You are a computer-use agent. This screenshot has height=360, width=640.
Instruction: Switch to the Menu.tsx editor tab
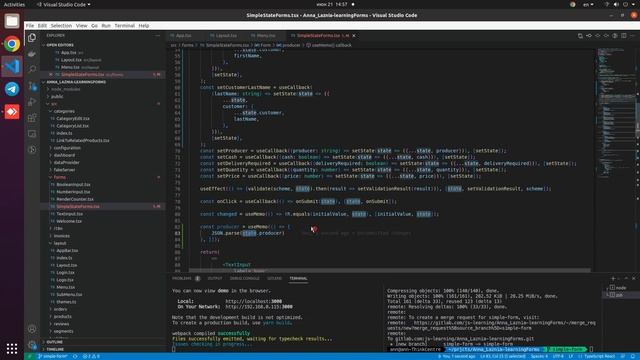pos(266,36)
